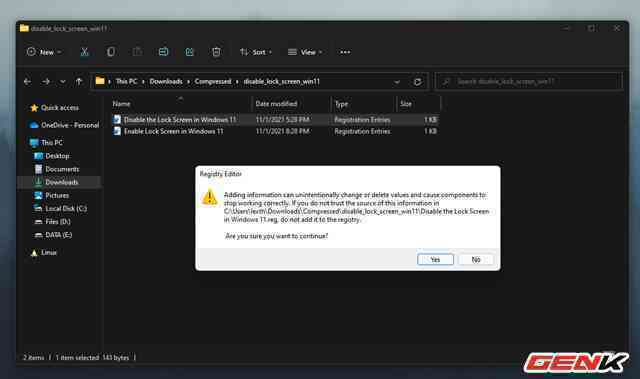Click the Rename icon in toolbar
640x379 pixels.
163,52
